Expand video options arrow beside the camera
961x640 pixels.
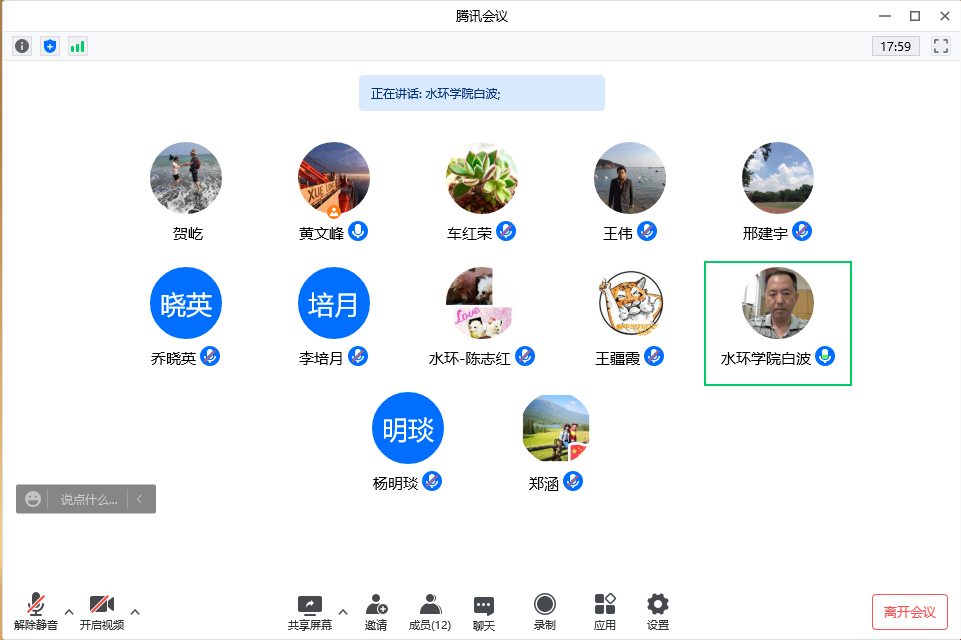click(135, 611)
